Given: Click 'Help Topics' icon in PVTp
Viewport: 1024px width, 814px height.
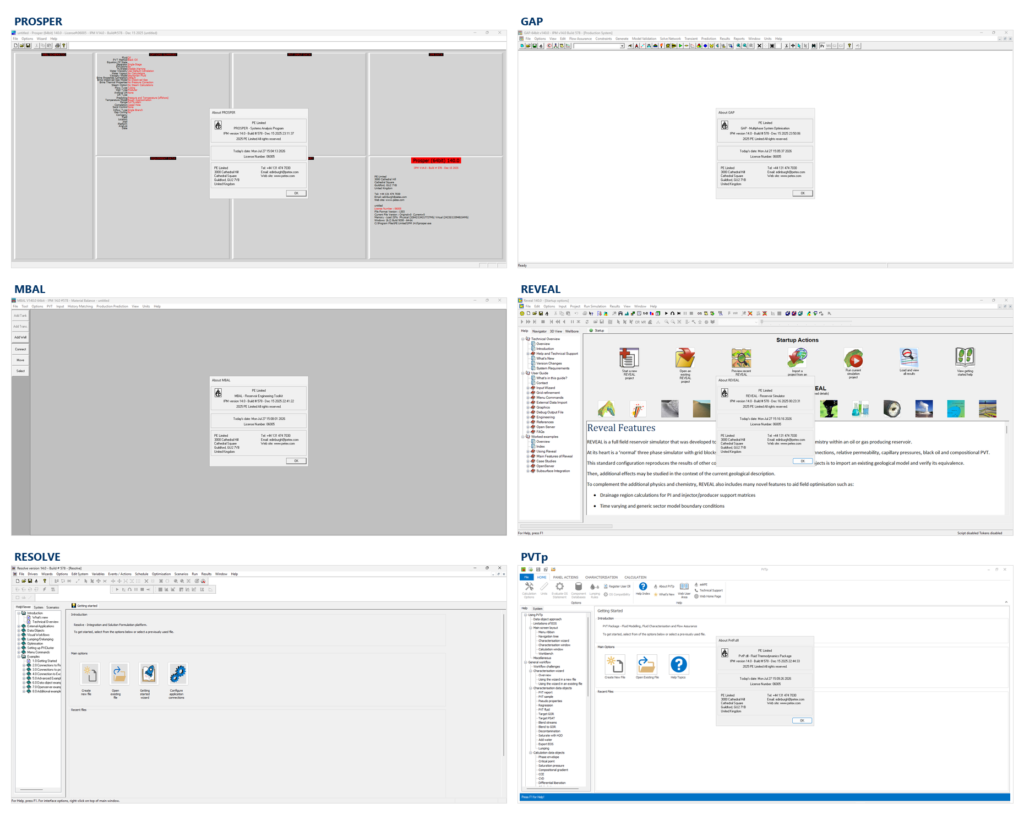Looking at the screenshot, I should point(679,664).
